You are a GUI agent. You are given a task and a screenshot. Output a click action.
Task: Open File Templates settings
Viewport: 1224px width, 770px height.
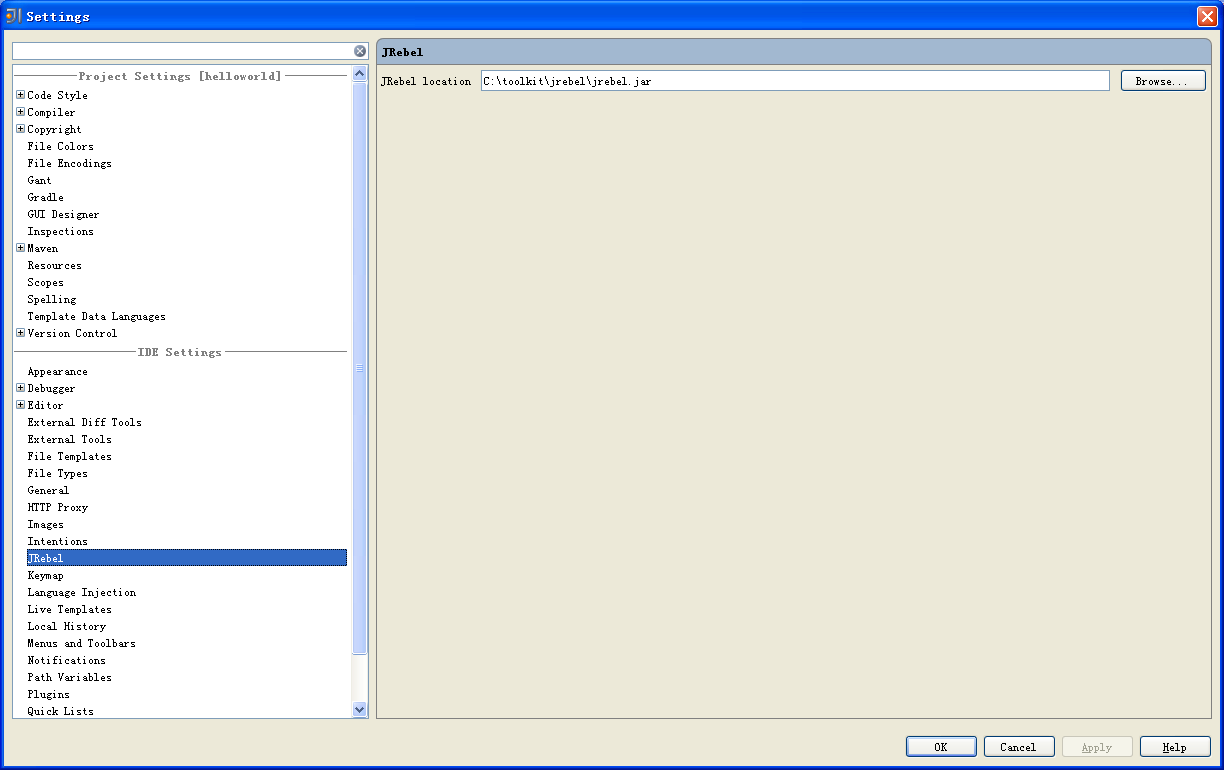70,456
